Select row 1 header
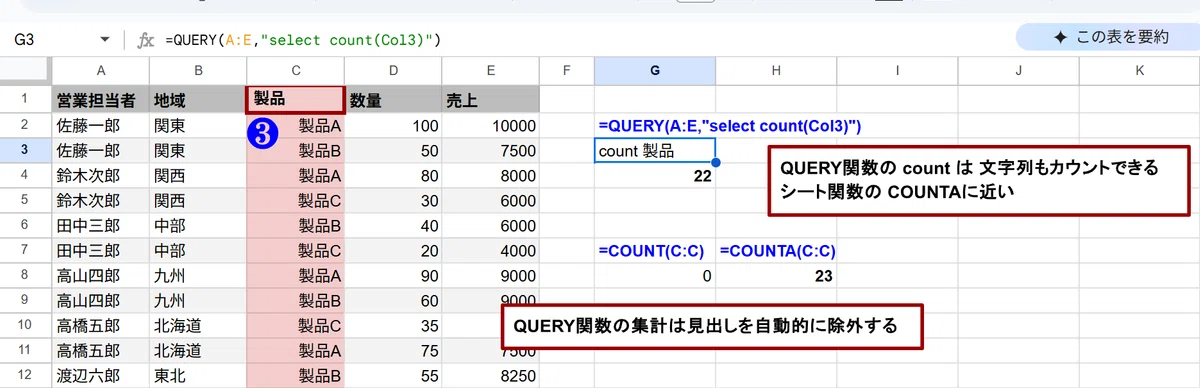The image size is (1200, 388). (26, 99)
